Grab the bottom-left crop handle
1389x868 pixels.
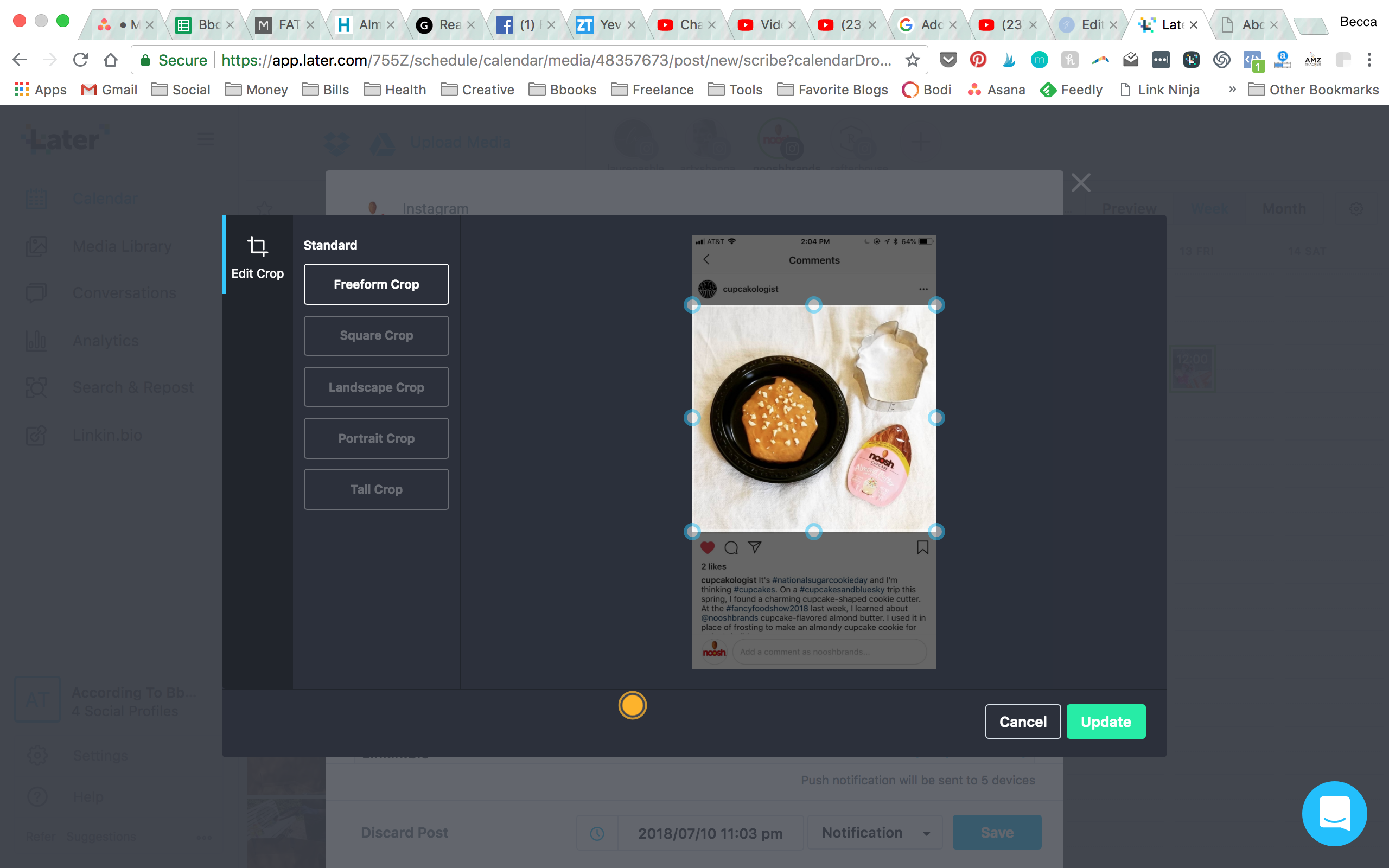(x=692, y=532)
